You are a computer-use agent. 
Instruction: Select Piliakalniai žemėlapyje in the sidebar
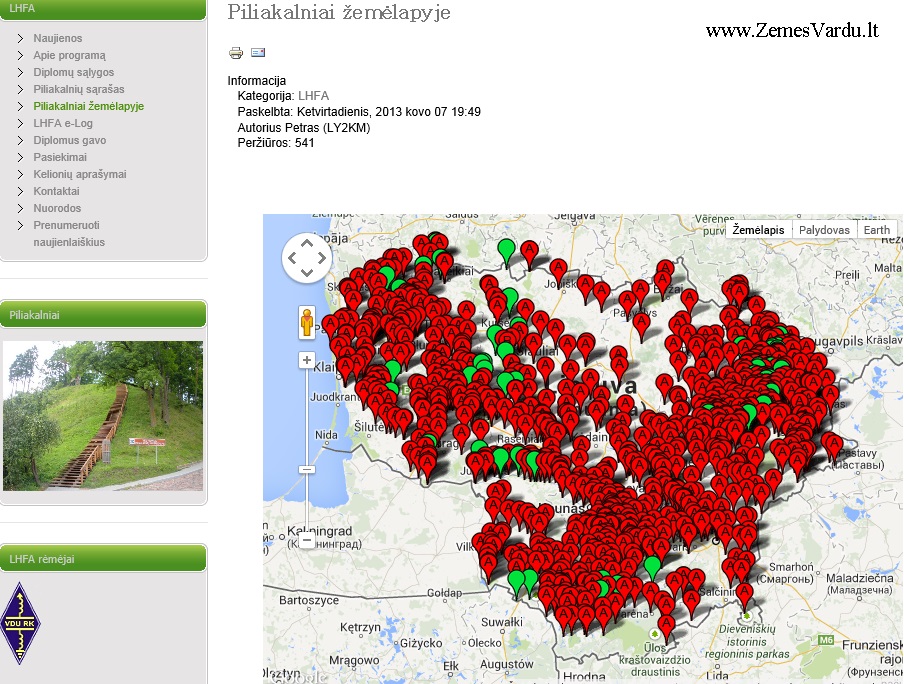(x=89, y=106)
